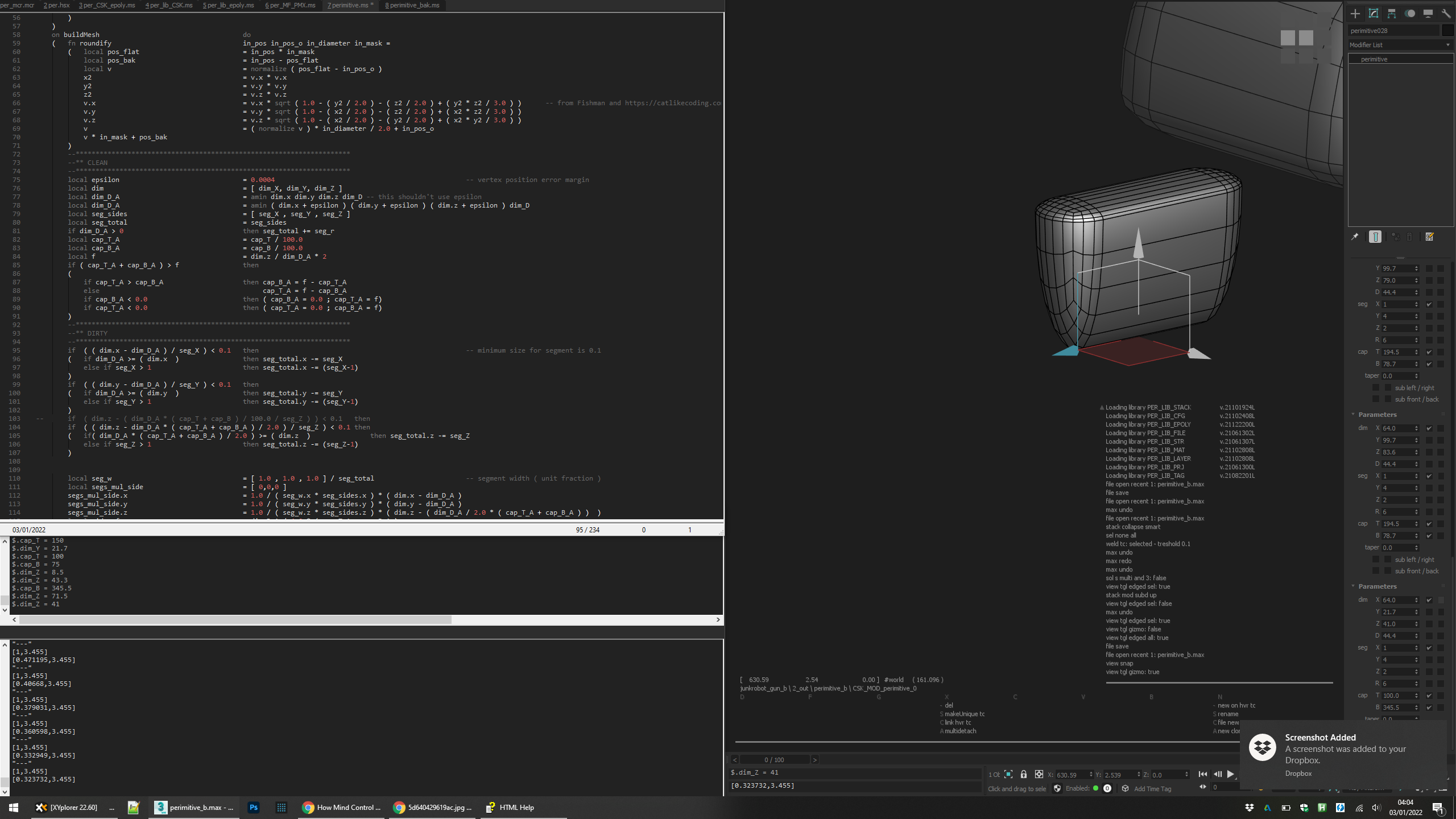This screenshot has width=1456, height=819.
Task: Click makeUnique tc overlay command
Action: (x=965, y=714)
